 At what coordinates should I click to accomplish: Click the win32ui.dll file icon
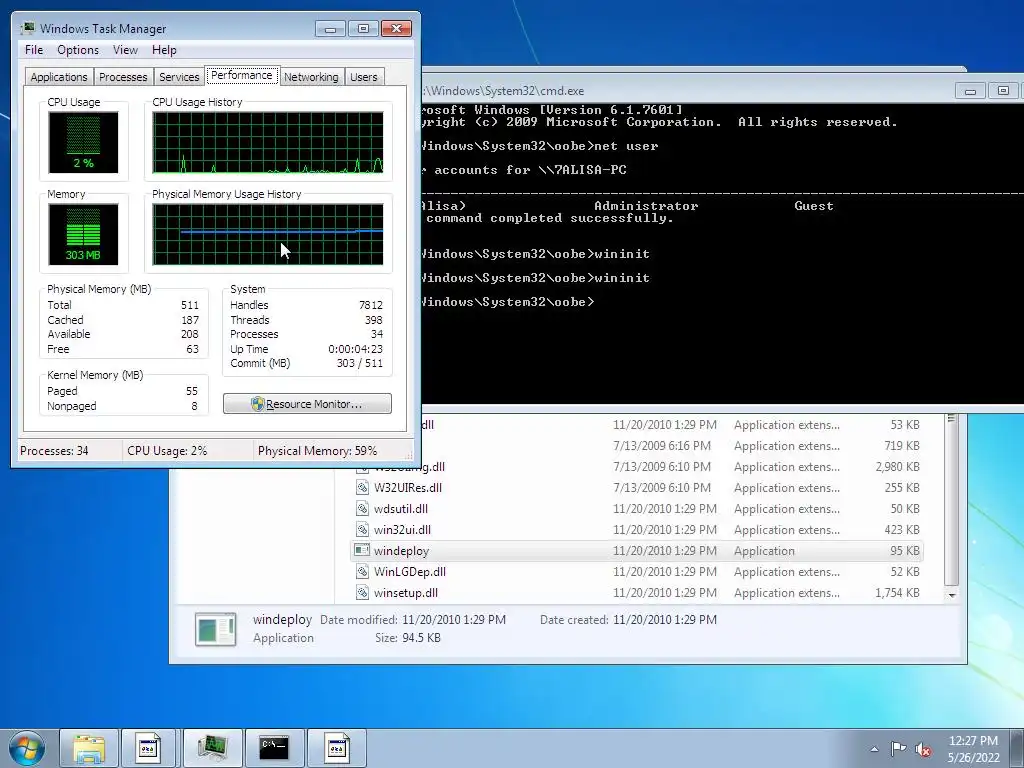362,529
